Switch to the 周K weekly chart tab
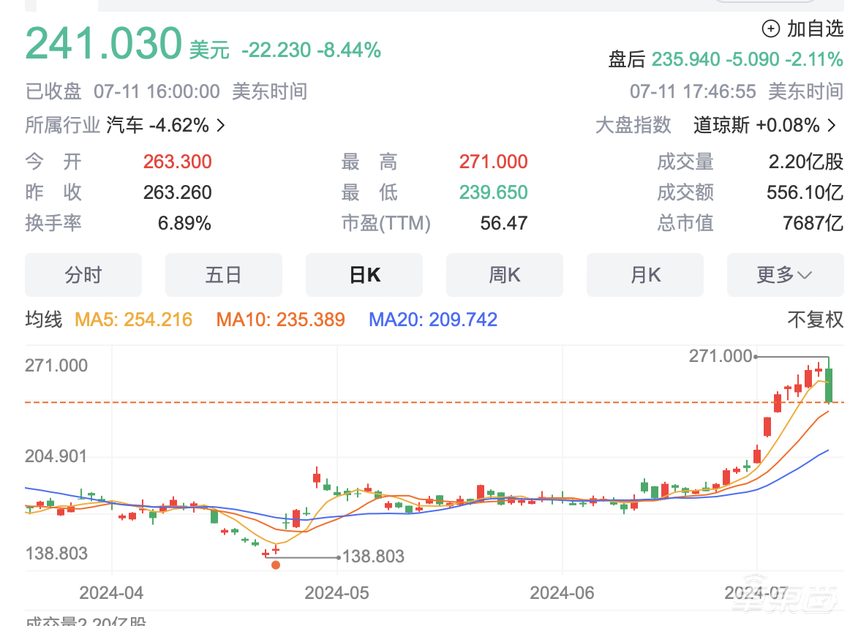 pyautogui.click(x=504, y=275)
